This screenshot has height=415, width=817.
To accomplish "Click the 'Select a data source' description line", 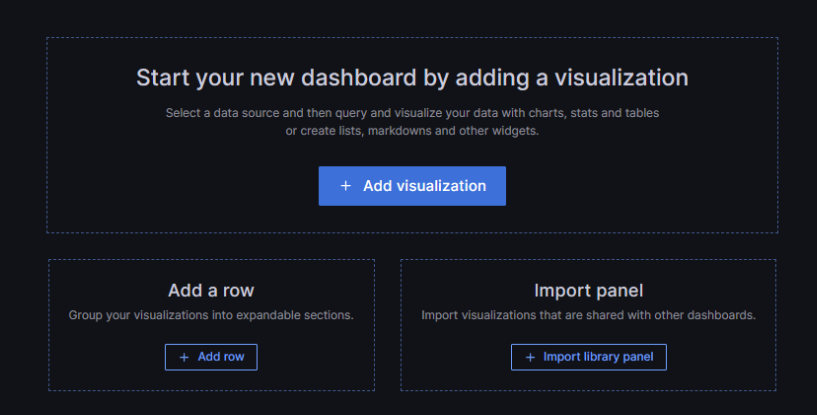I will tap(412, 113).
